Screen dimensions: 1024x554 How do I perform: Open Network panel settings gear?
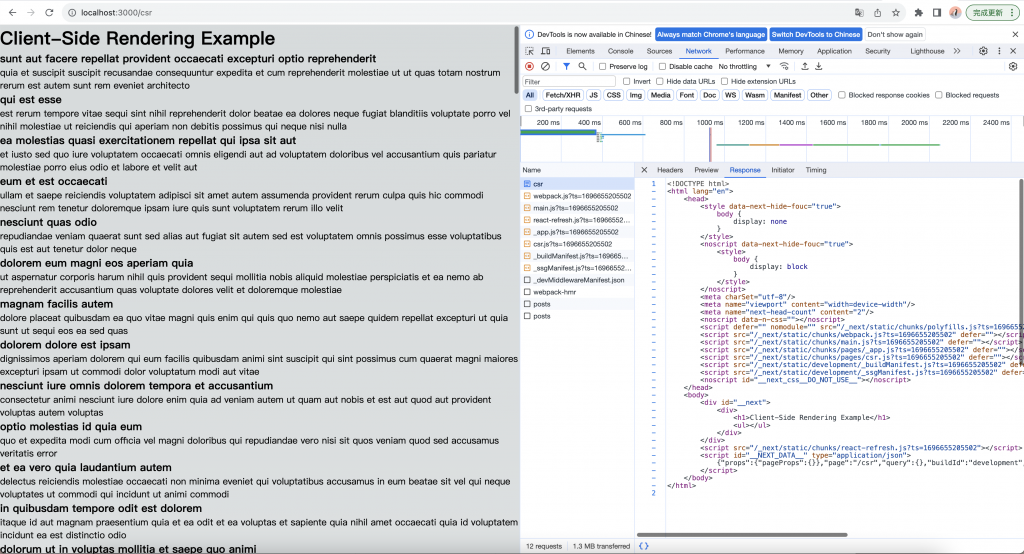click(1013, 66)
